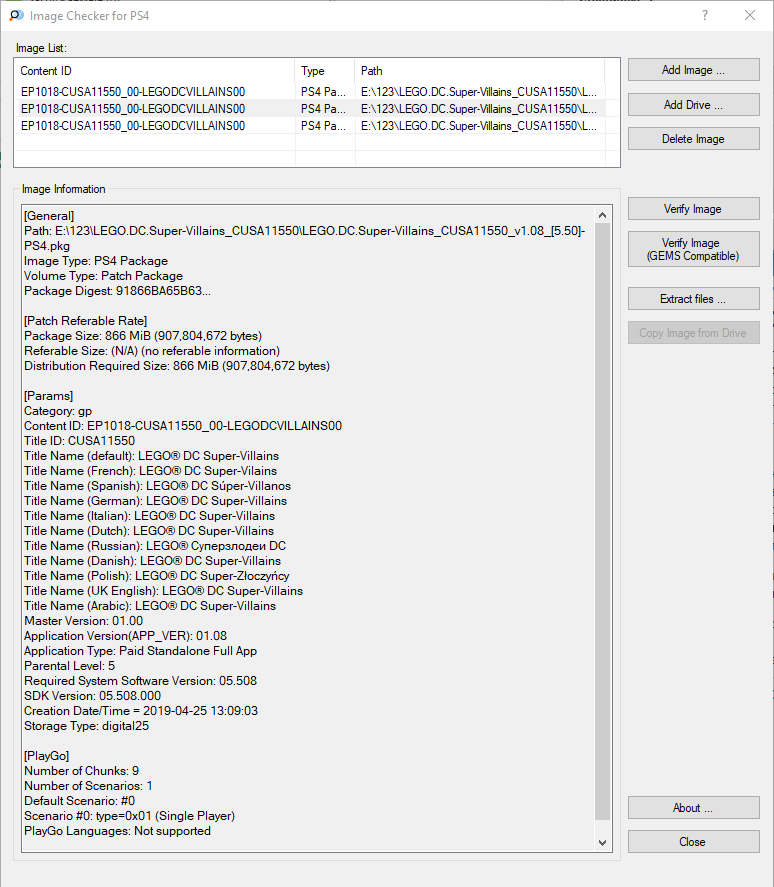Click the [PlayGo] section heading
Image resolution: width=774 pixels, height=887 pixels.
pyautogui.click(x=46, y=756)
